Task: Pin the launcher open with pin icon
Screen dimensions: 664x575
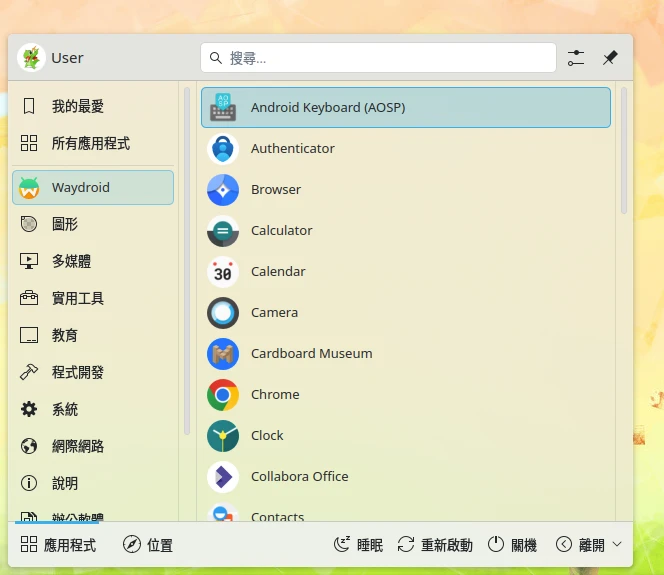Action: click(x=610, y=58)
